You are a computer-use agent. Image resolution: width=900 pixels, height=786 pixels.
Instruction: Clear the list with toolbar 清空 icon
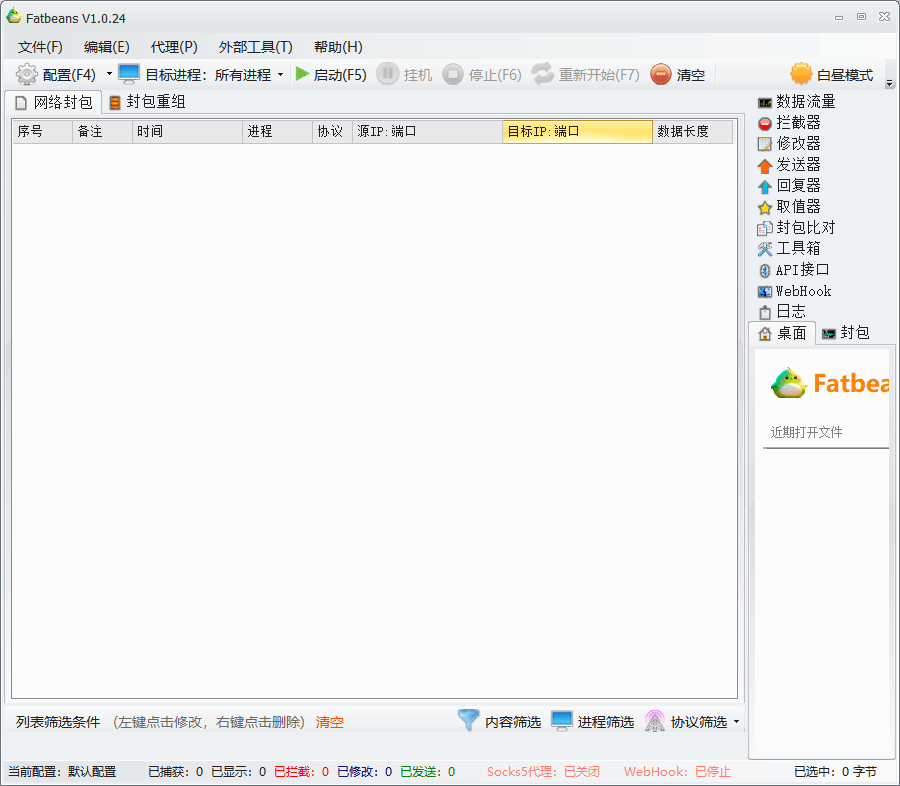661,75
